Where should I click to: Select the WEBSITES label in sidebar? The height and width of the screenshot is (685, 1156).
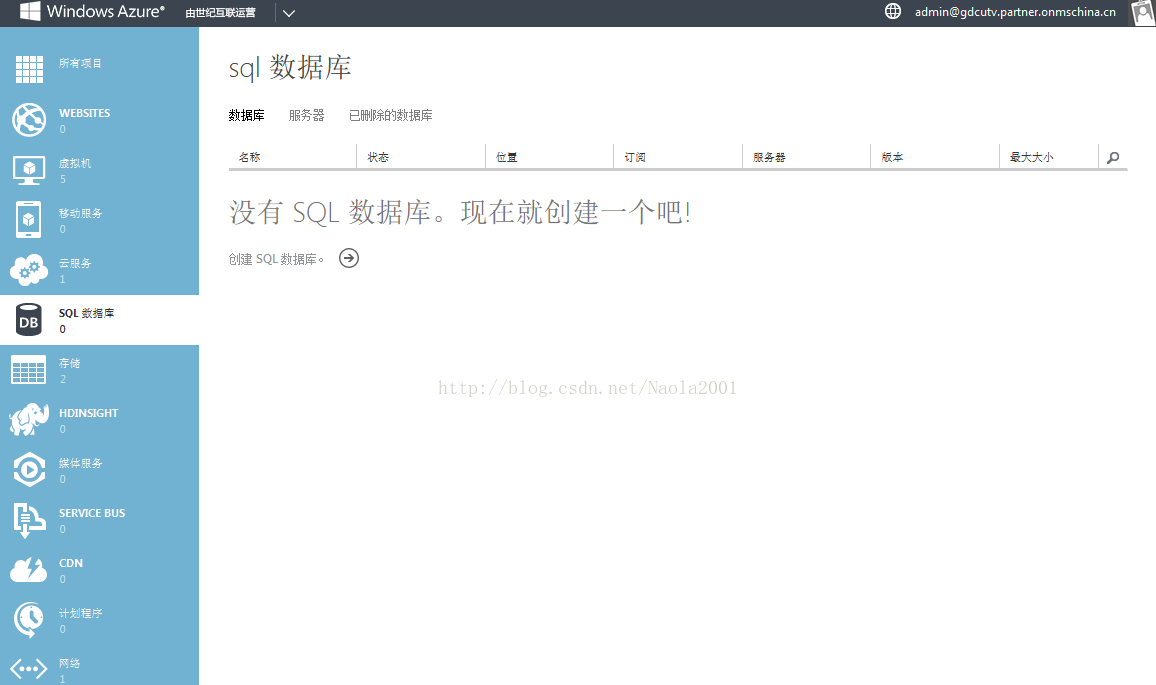tap(85, 113)
